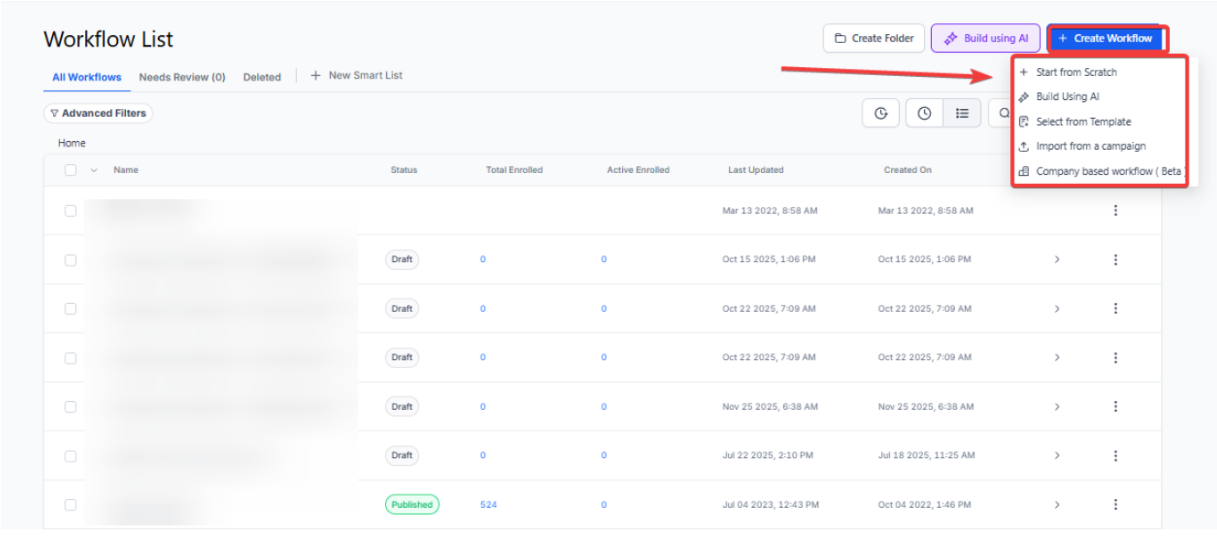Open Advanced Filters
The height and width of the screenshot is (547, 1217).
pyautogui.click(x=98, y=114)
